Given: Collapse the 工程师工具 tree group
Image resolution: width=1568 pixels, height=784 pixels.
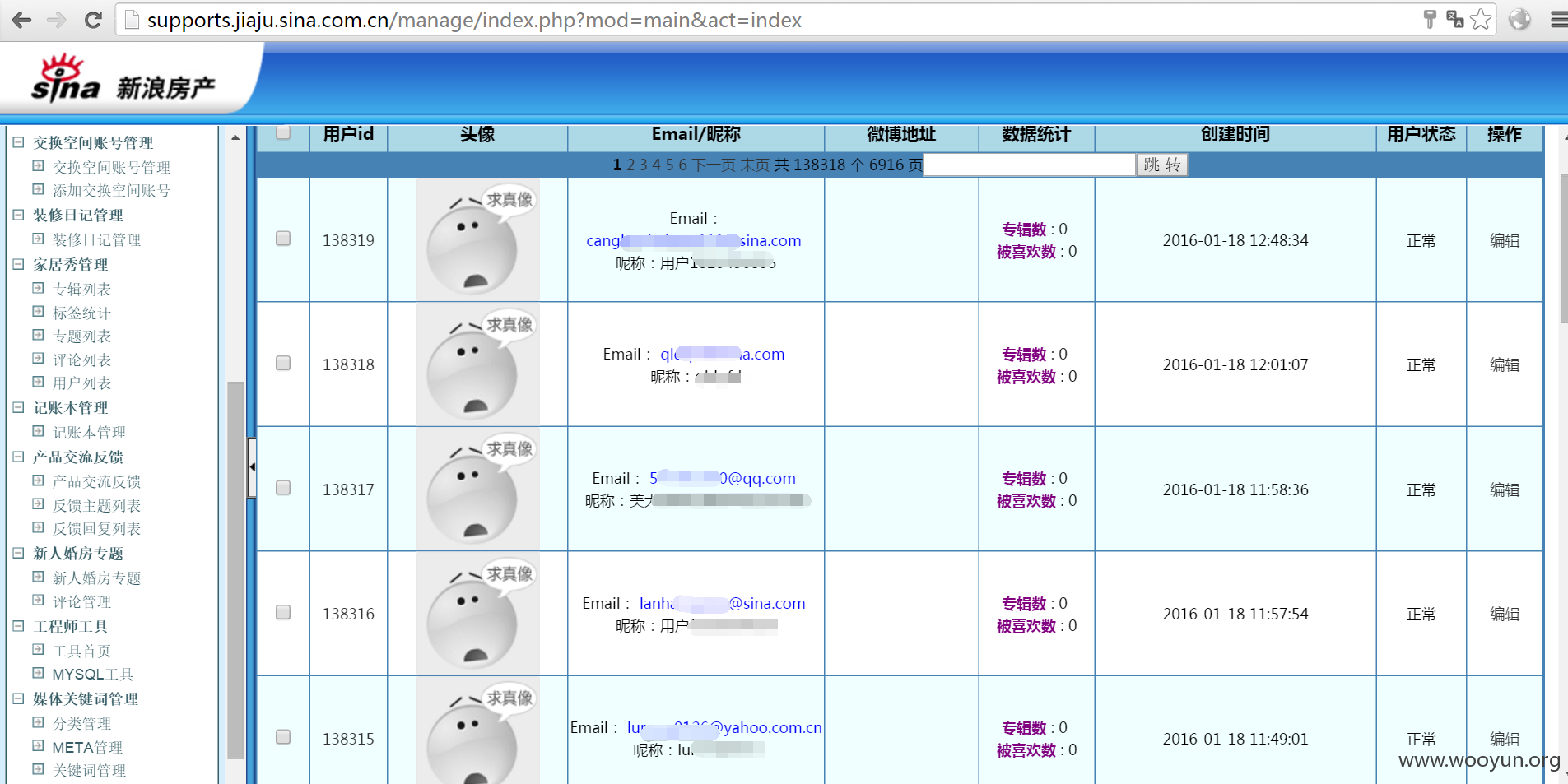Looking at the screenshot, I should [18, 625].
